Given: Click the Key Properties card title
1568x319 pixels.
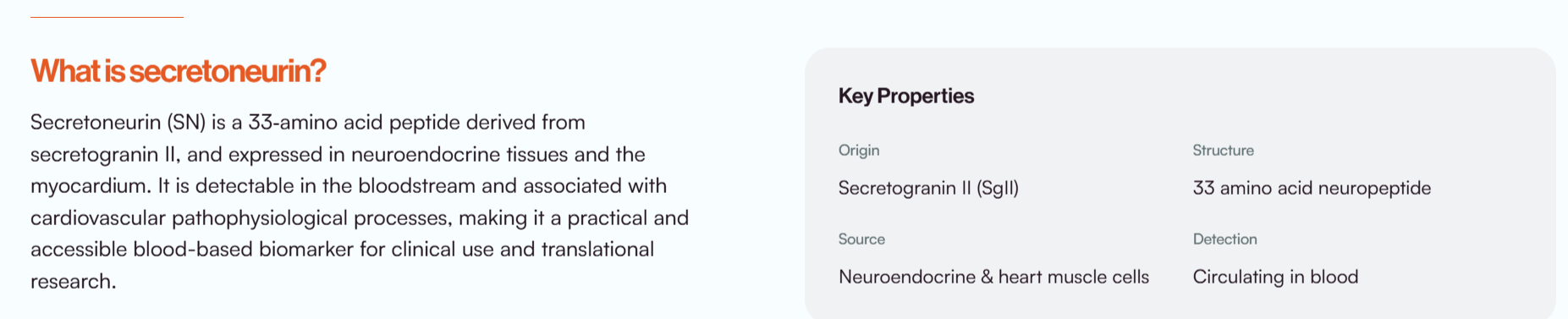Looking at the screenshot, I should tap(905, 96).
